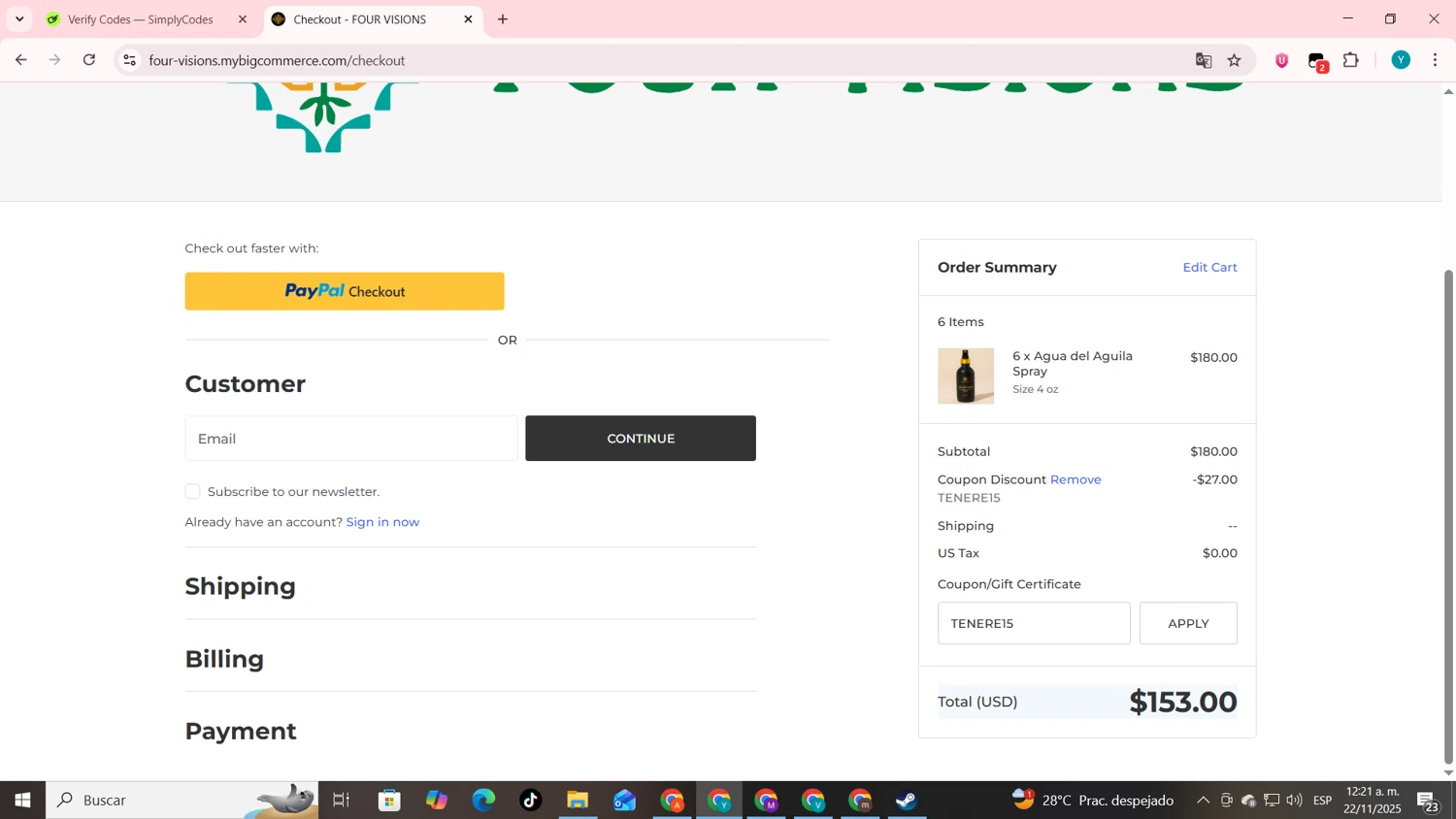Open the notification center icon

point(1429,802)
